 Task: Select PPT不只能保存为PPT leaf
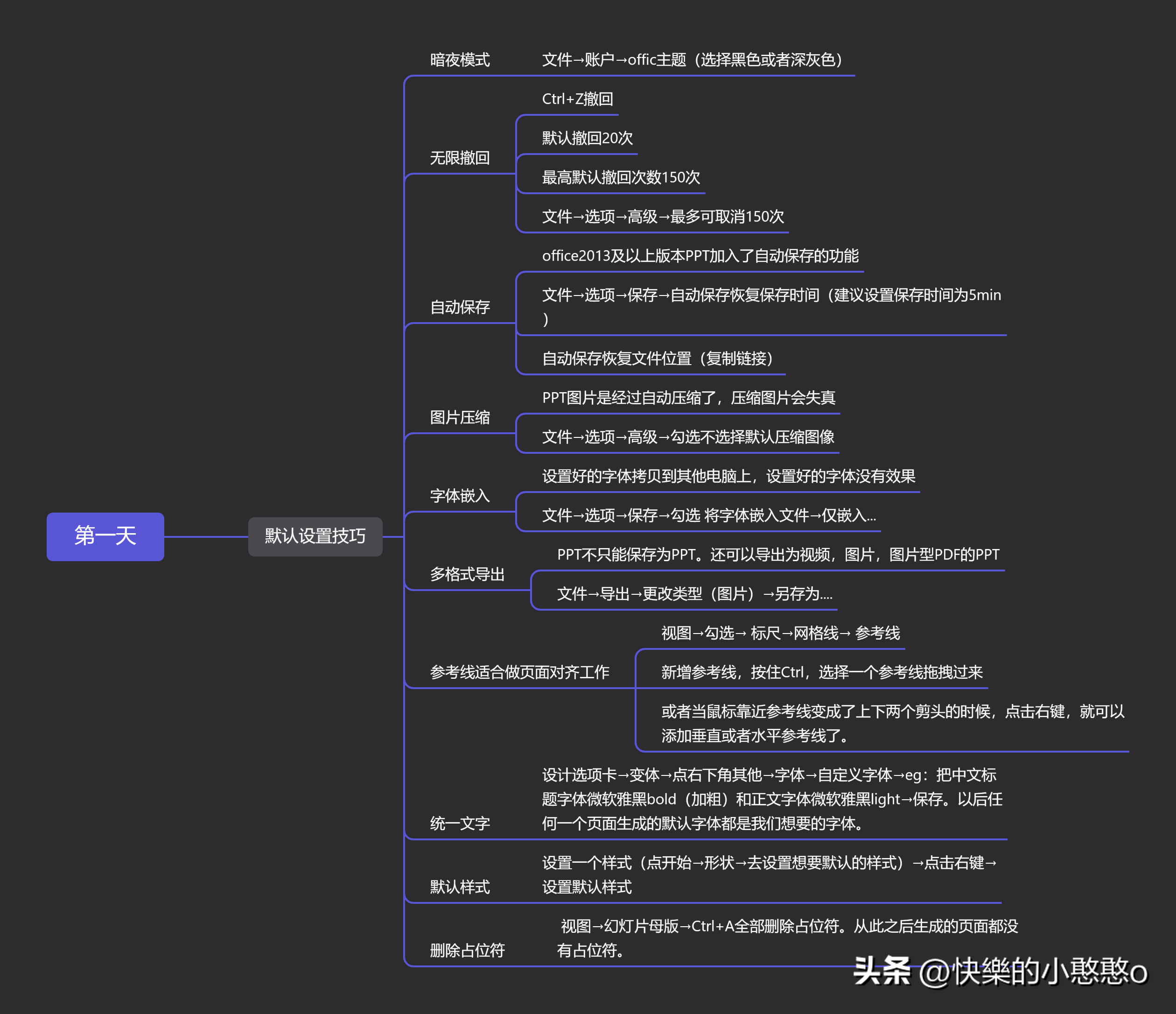point(778,554)
